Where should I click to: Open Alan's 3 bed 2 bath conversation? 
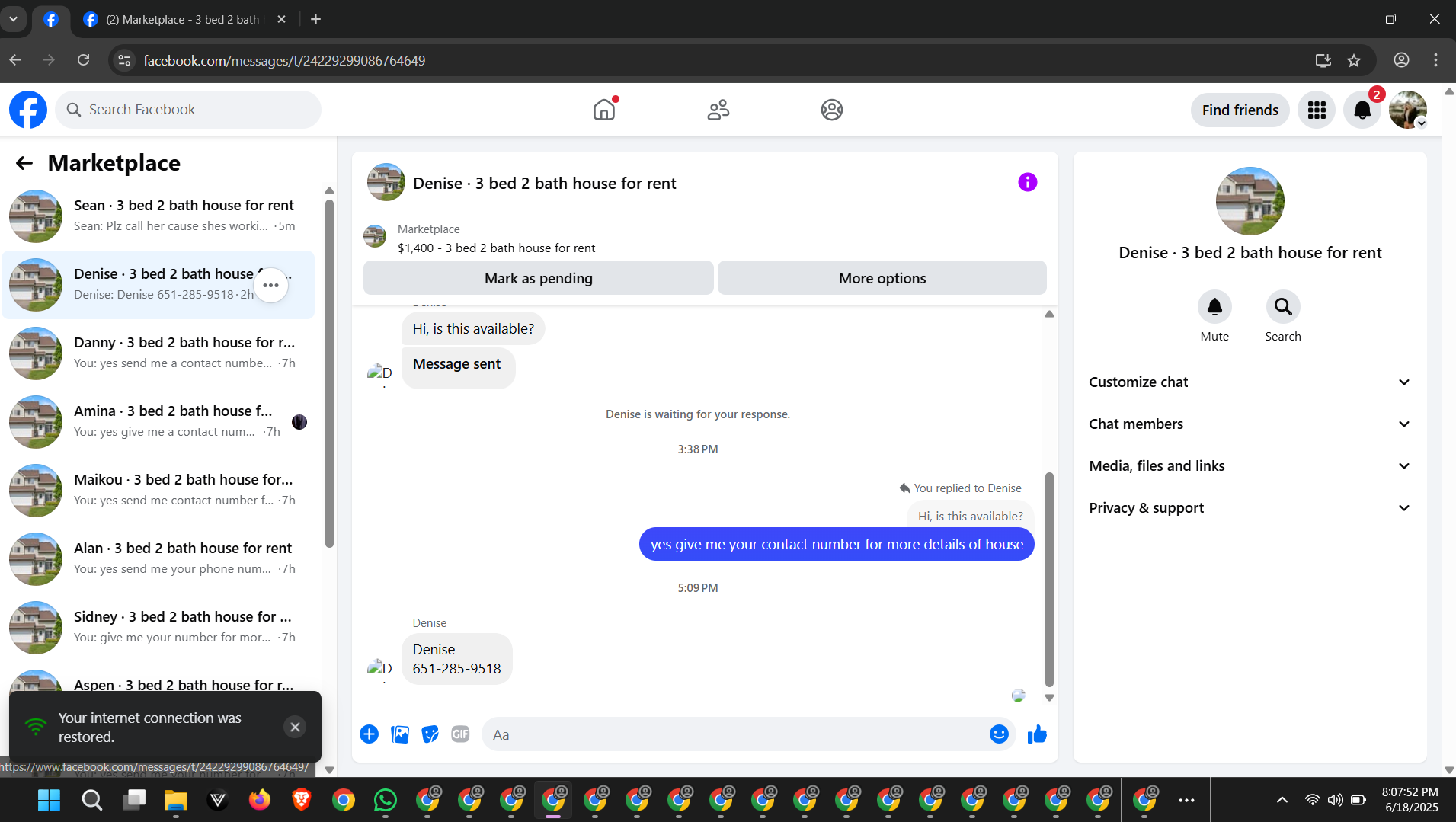[158, 559]
